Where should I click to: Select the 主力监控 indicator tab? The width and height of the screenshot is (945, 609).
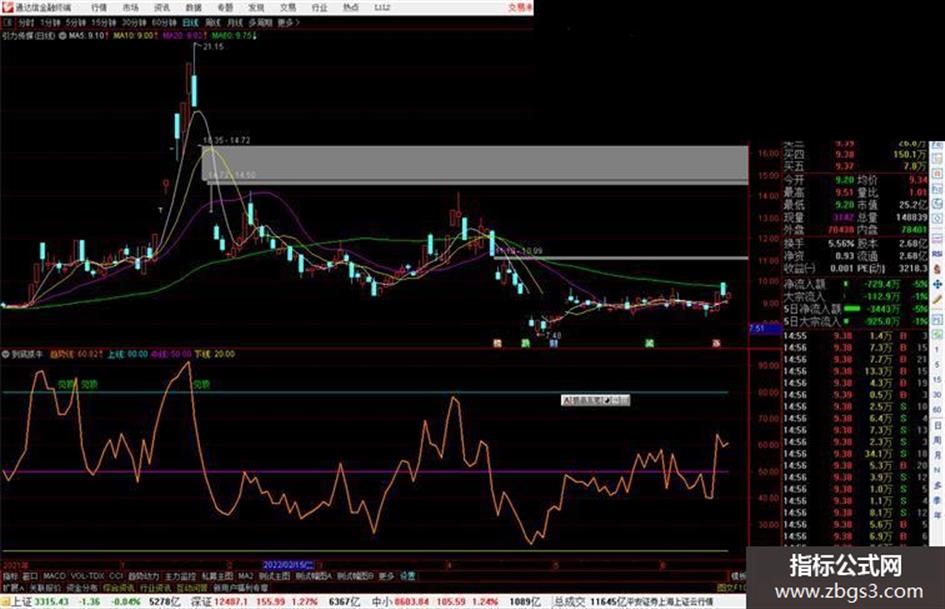[180, 576]
